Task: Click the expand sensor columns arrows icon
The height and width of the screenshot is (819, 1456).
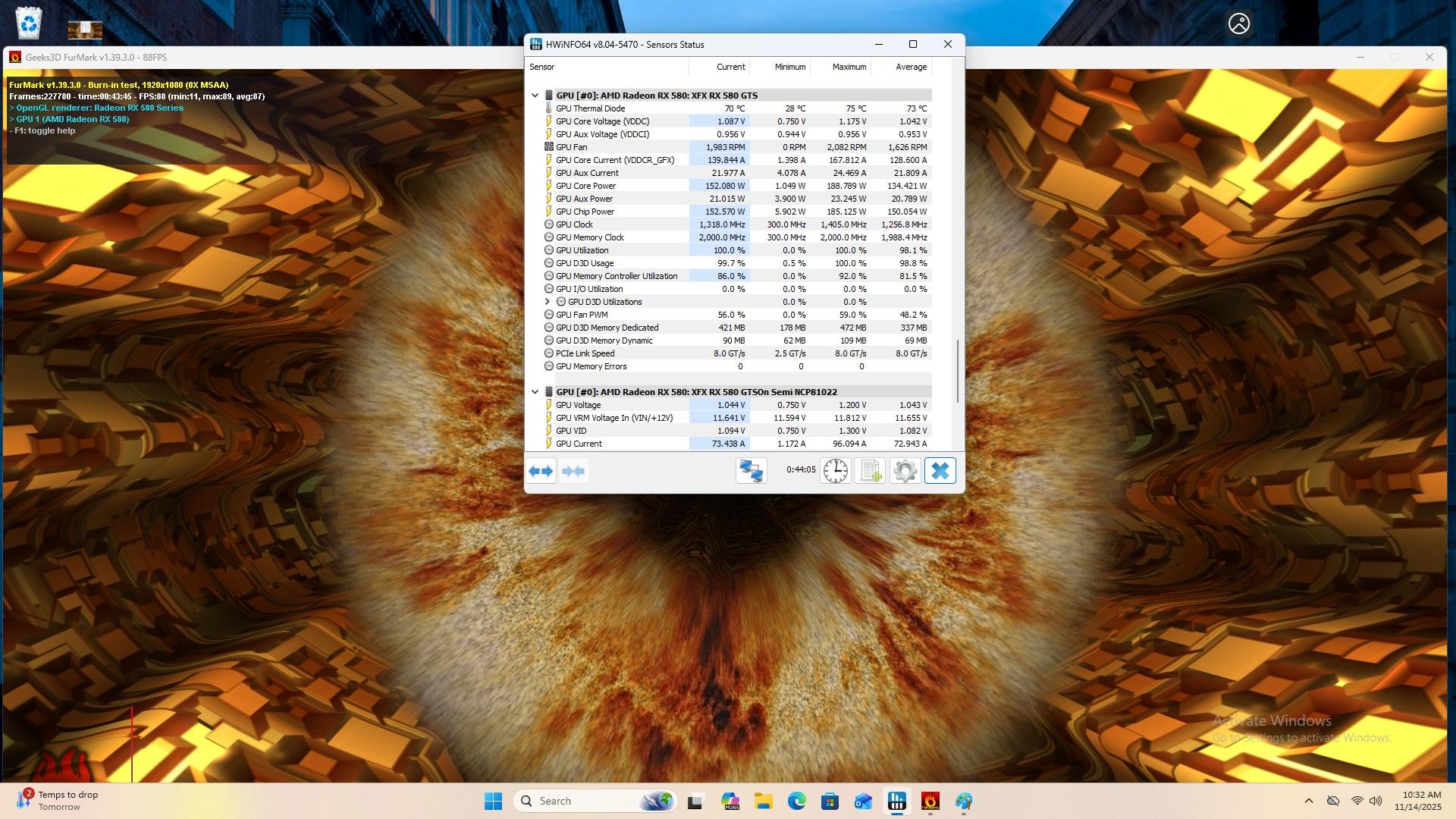Action: tap(541, 471)
